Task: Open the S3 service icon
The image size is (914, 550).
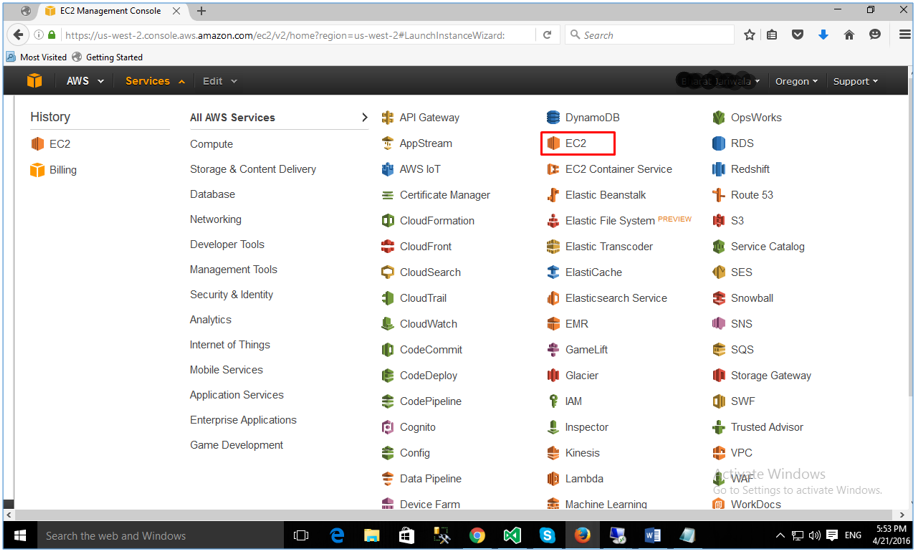Action: 719,221
